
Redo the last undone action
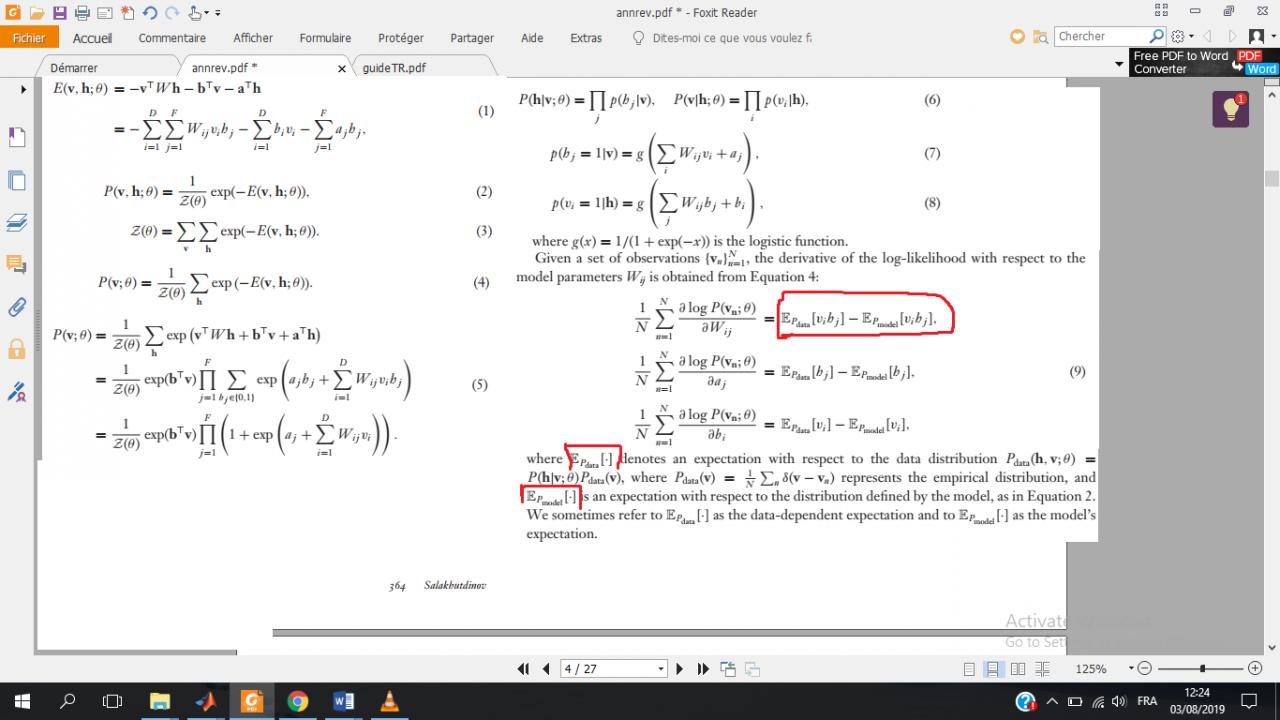click(172, 13)
